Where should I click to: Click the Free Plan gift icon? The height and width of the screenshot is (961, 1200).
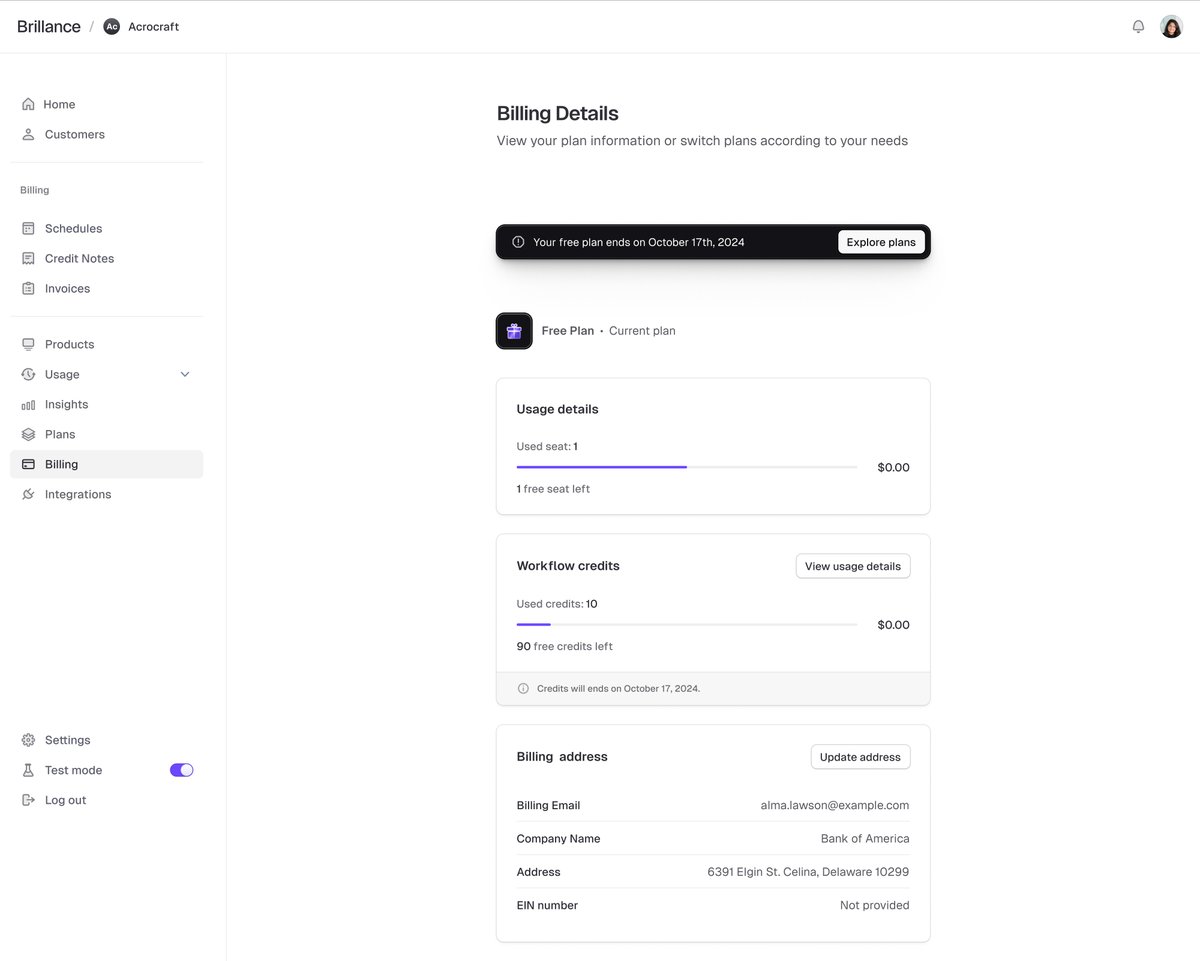click(x=514, y=331)
